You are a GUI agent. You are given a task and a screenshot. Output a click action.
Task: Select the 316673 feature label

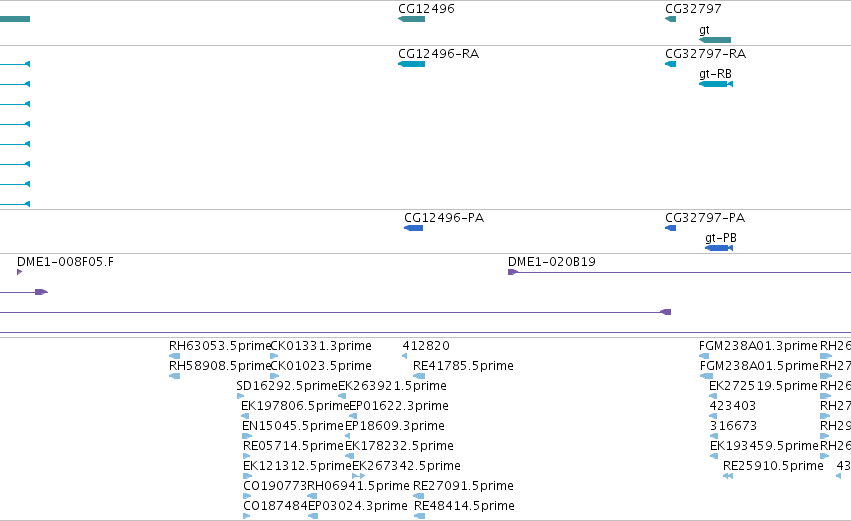tap(733, 426)
